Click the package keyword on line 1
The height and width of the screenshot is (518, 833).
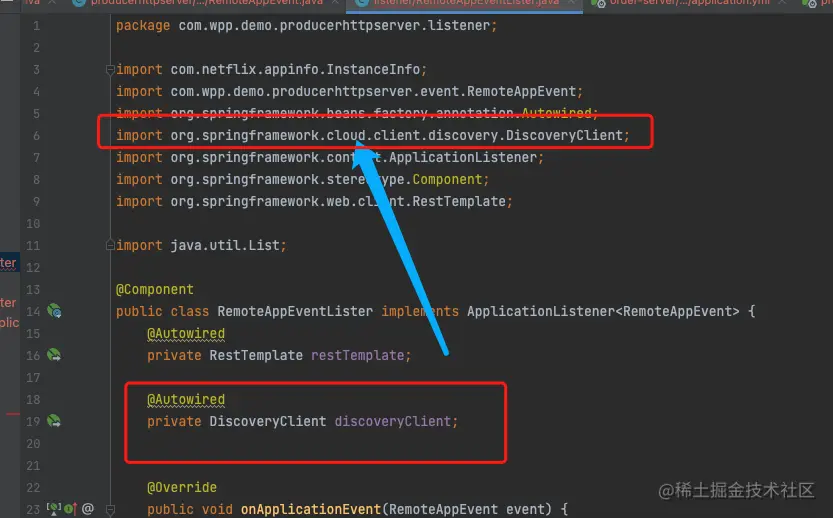point(143,26)
